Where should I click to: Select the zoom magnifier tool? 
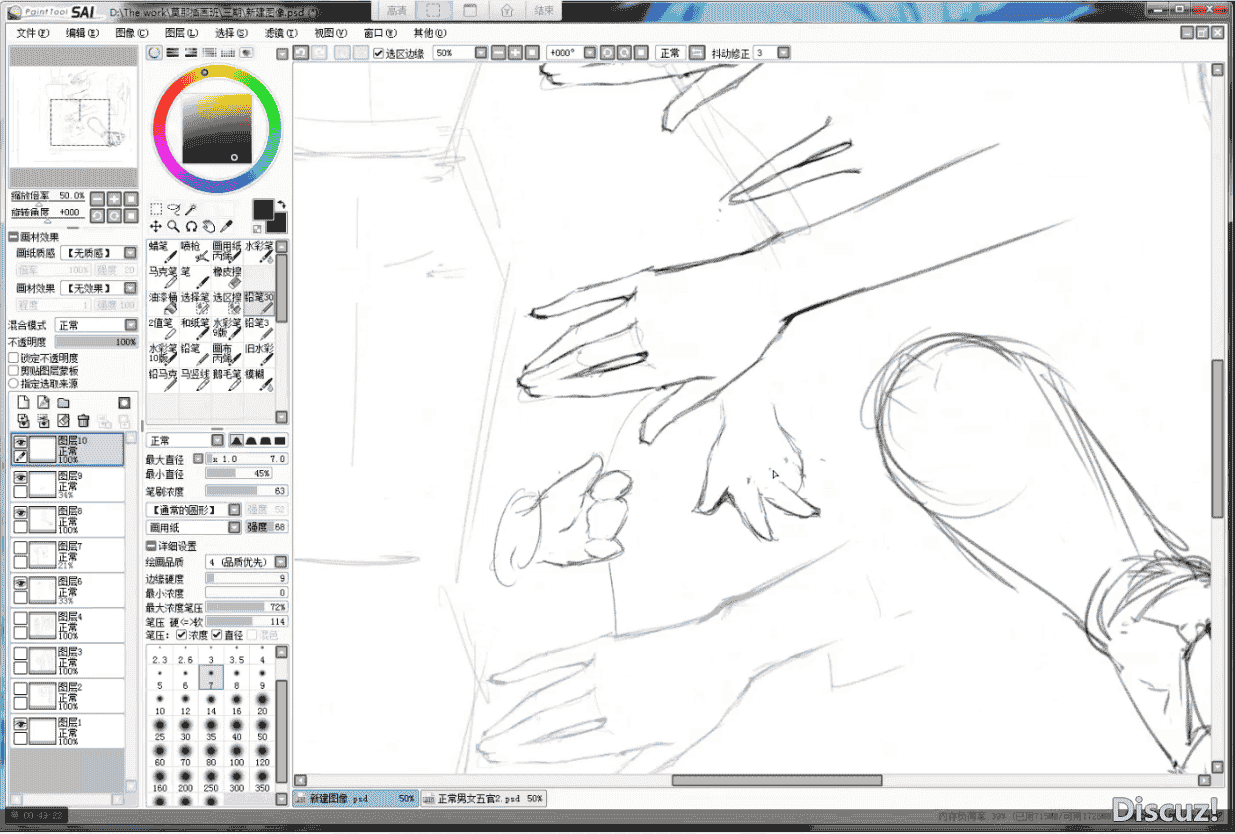tap(173, 227)
